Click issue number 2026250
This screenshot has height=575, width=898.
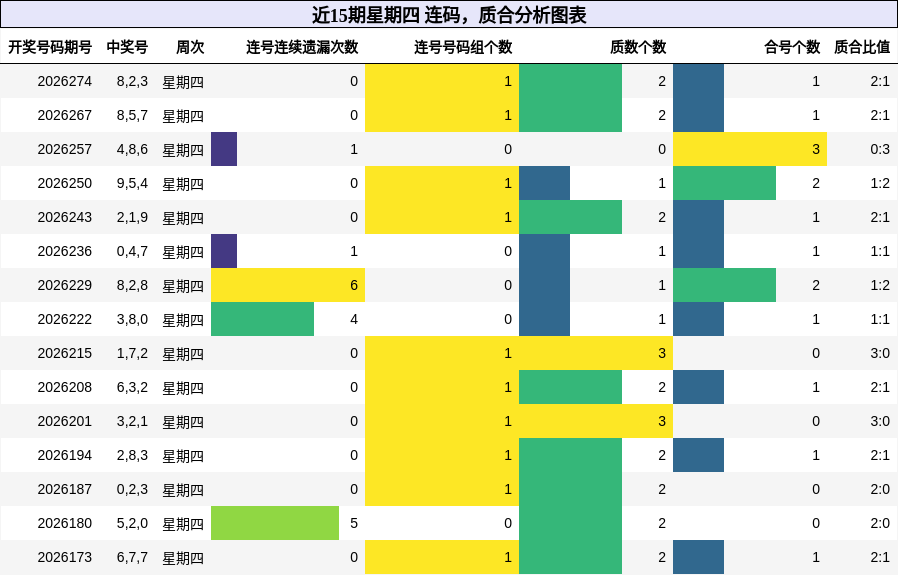click(65, 183)
